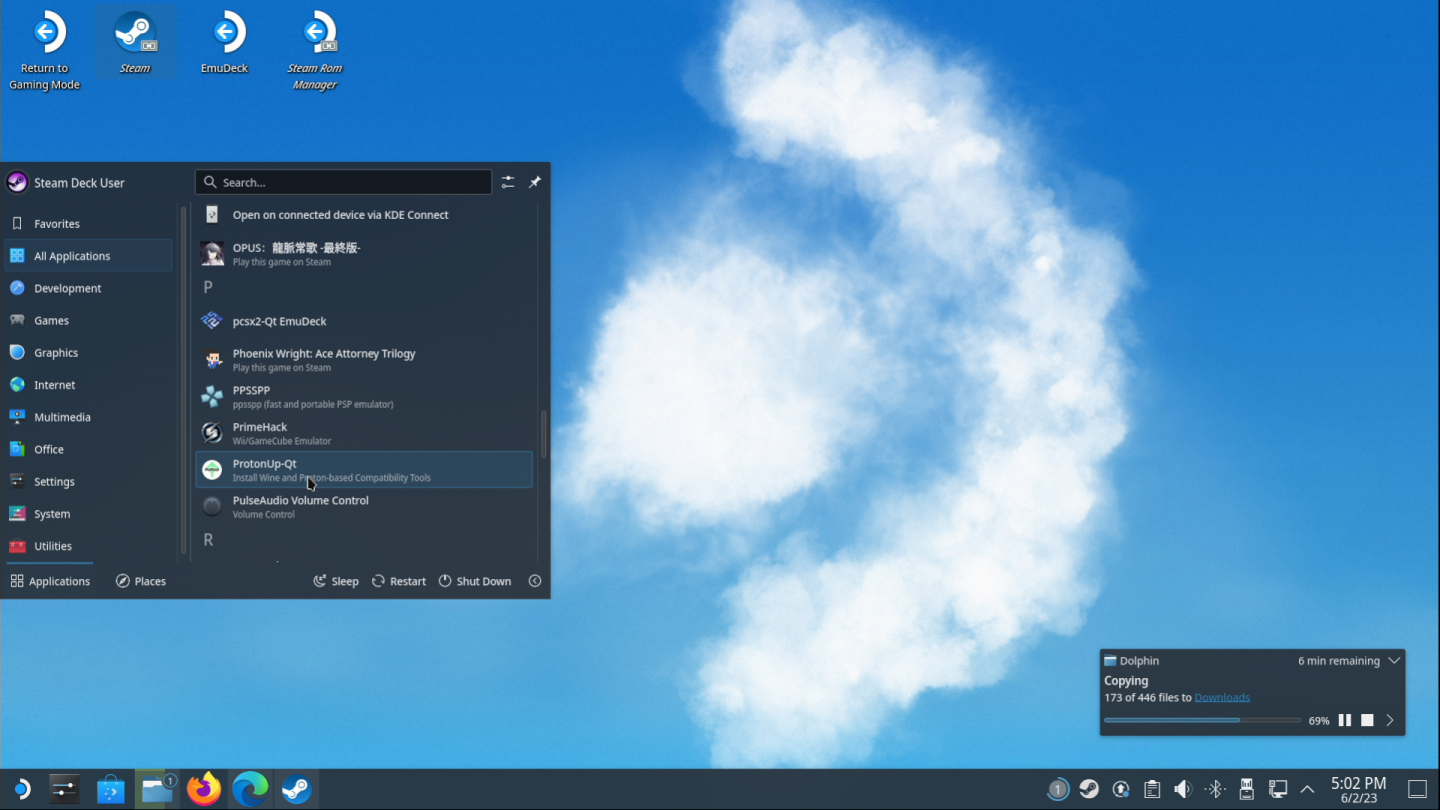Open the Dolphin file manager taskbar icon
Screen dimensions: 1440x810
[x=157, y=790]
